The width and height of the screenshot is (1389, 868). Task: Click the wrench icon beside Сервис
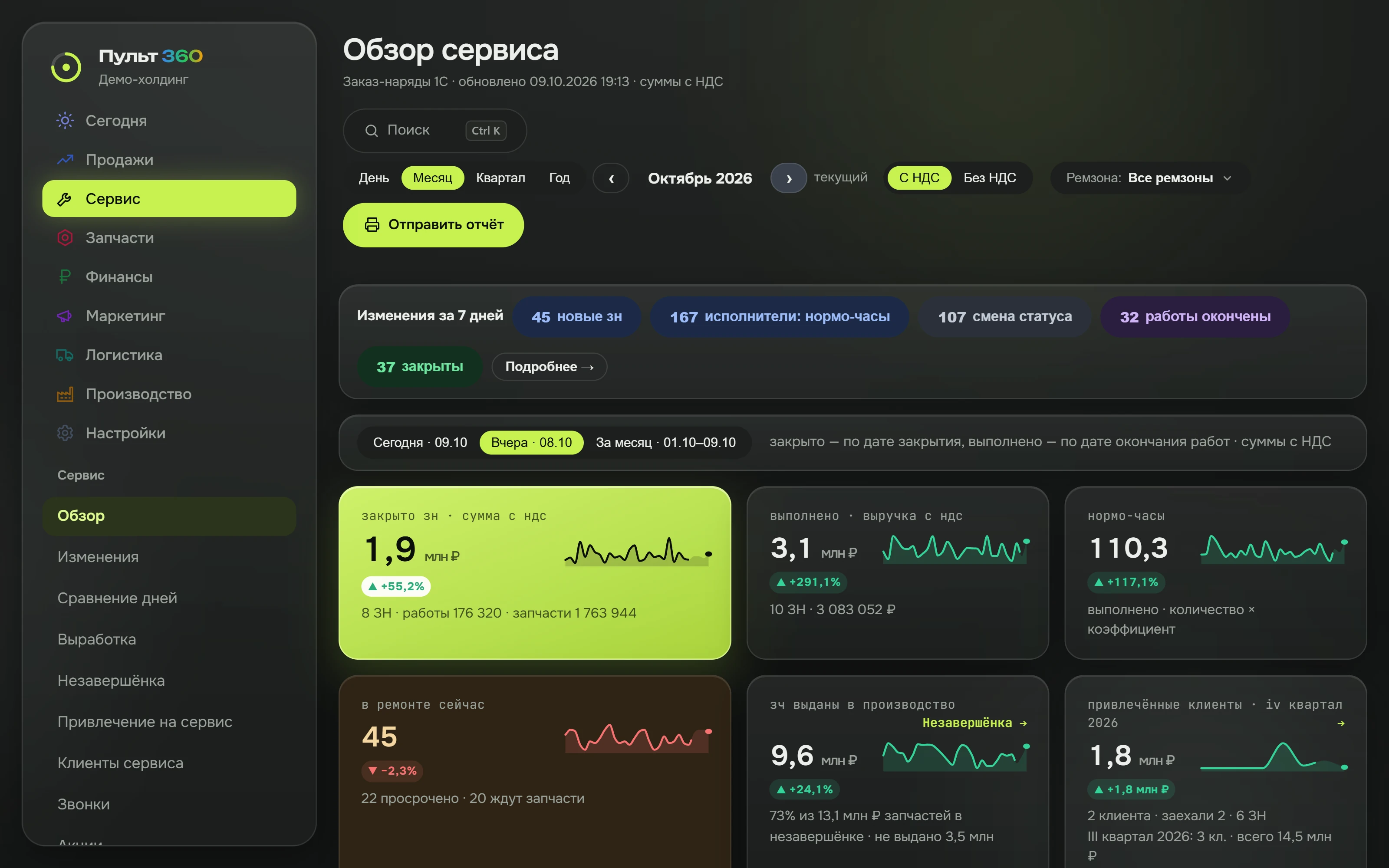coord(64,199)
